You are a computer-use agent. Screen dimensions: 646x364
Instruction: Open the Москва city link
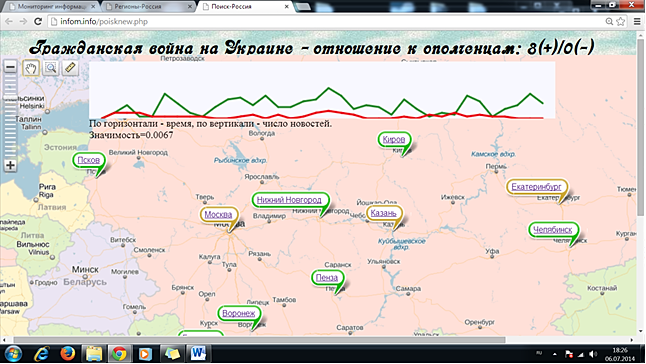tap(218, 215)
